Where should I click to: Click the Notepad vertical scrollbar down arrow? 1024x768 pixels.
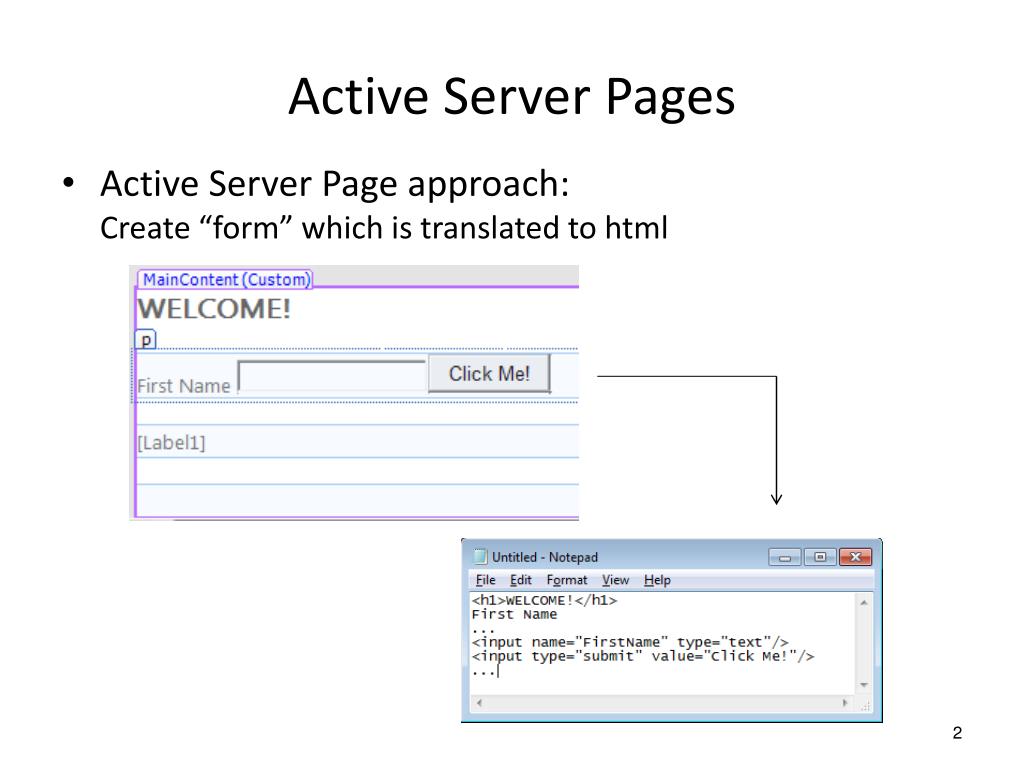tap(864, 685)
